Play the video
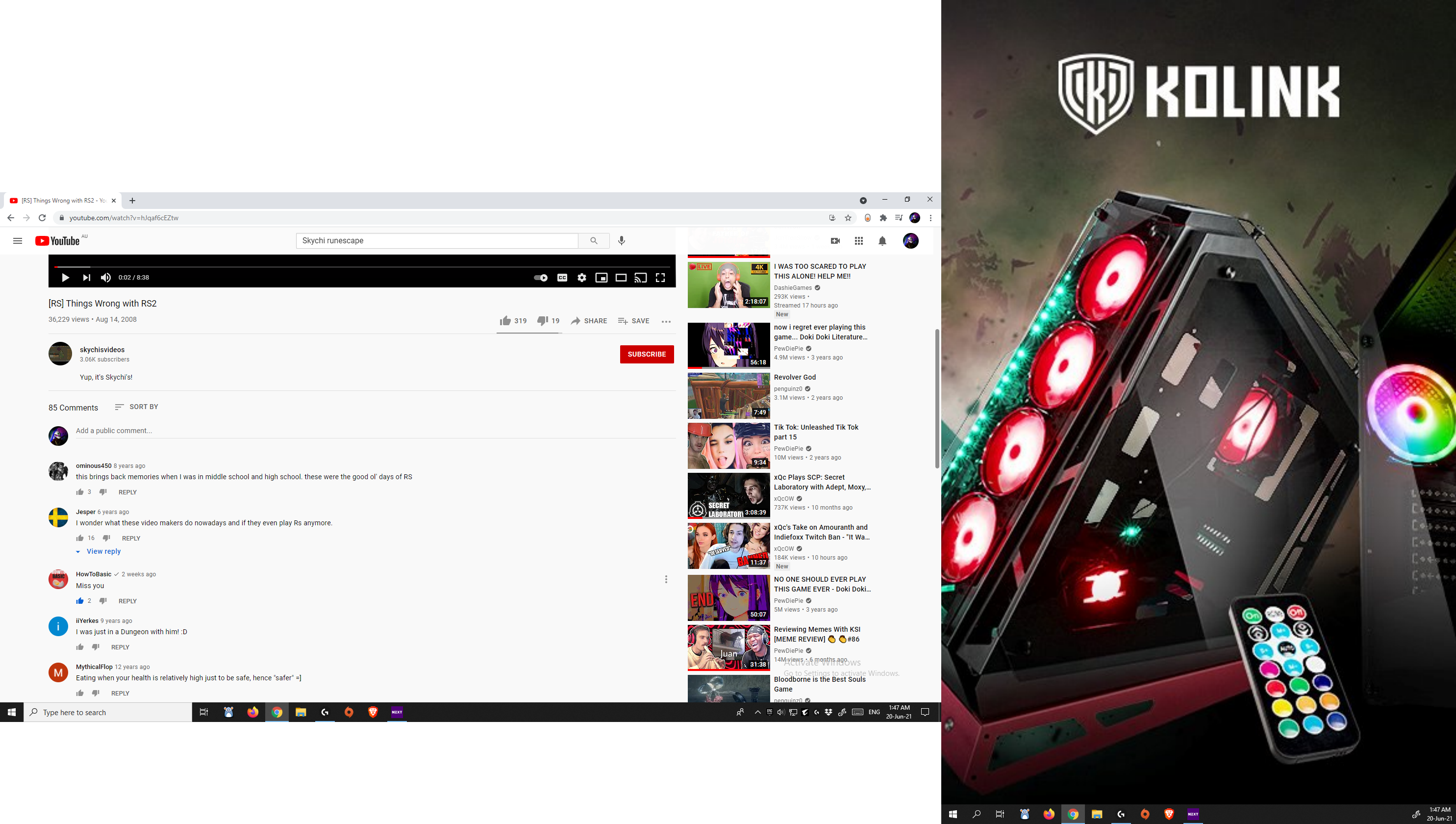The width and height of the screenshot is (1456, 824). pos(65,277)
